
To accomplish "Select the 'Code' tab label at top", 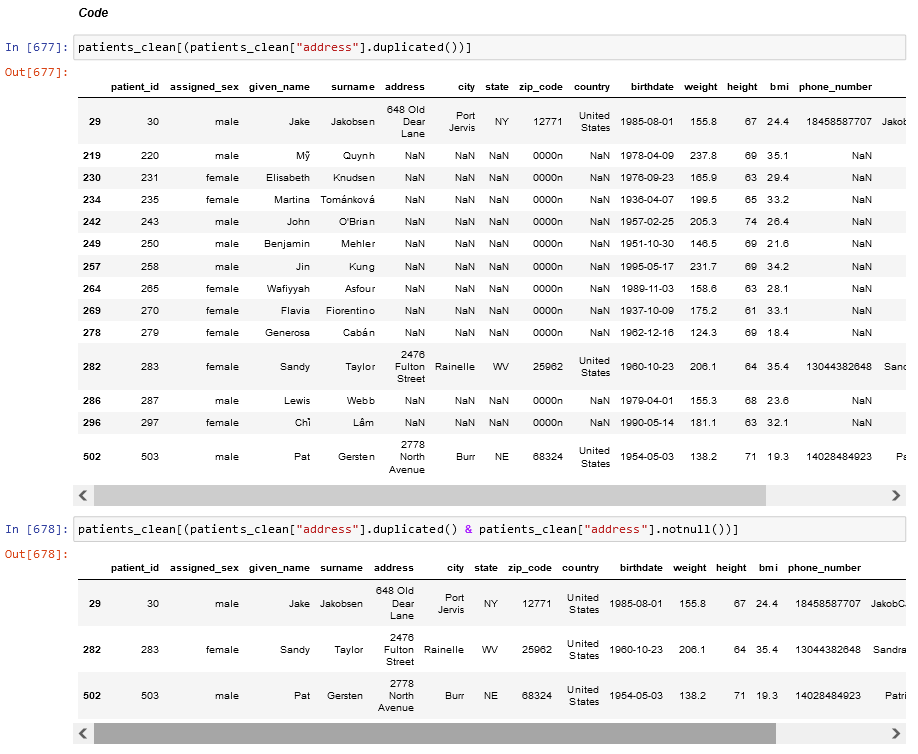I will point(92,12).
